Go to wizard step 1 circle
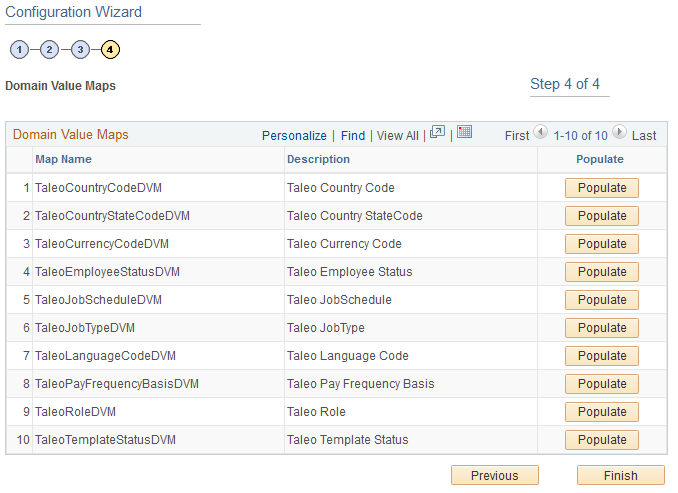The height and width of the screenshot is (493, 678). [x=19, y=50]
